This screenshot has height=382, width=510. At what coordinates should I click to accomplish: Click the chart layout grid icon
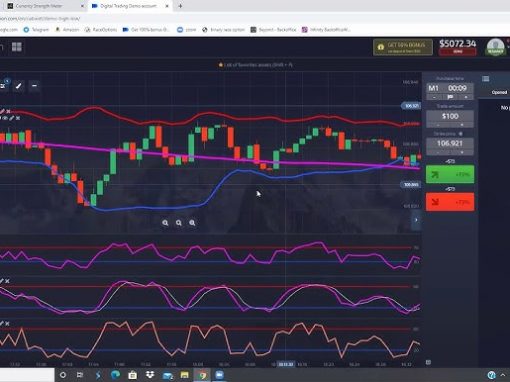tap(17, 47)
